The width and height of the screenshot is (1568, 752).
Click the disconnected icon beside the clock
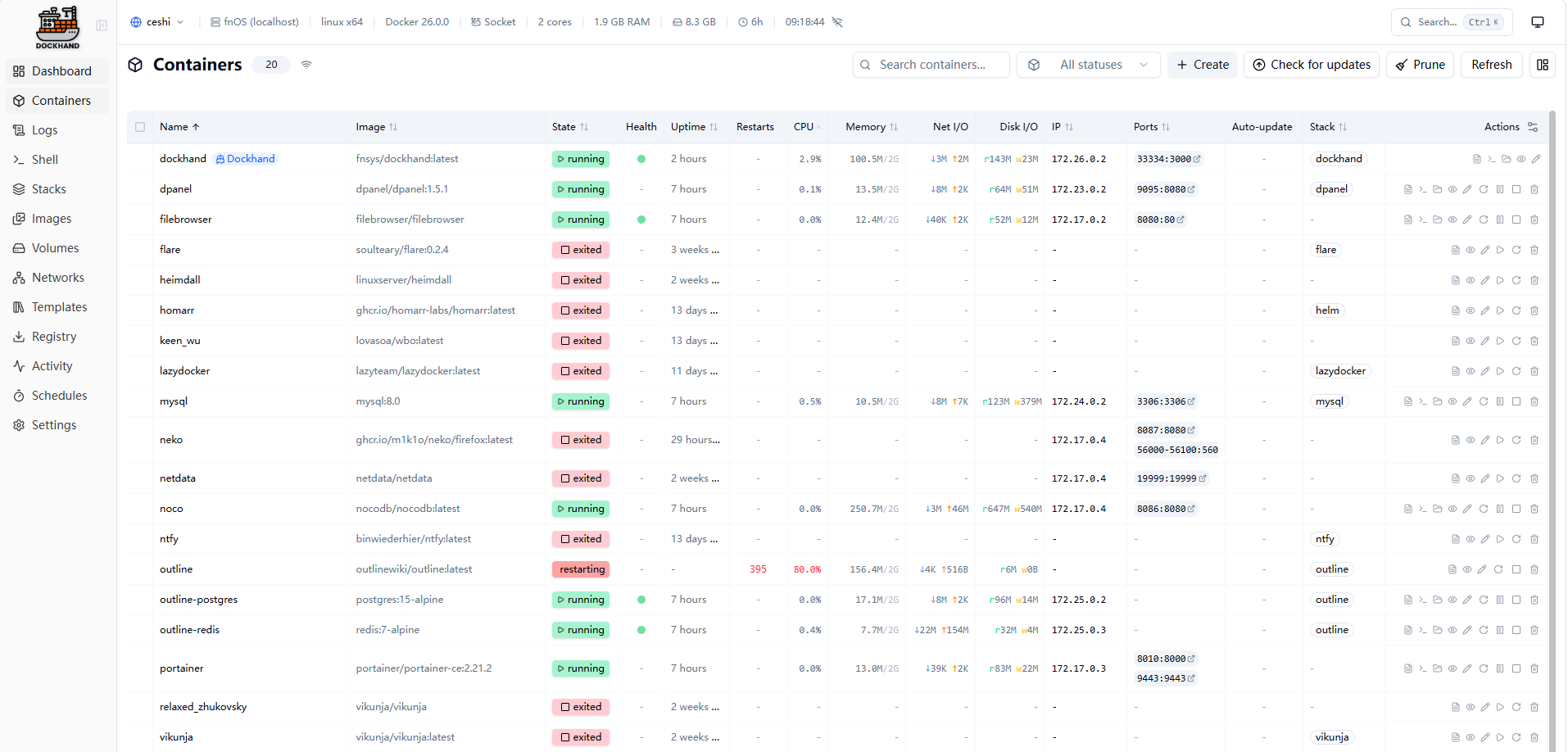point(837,22)
